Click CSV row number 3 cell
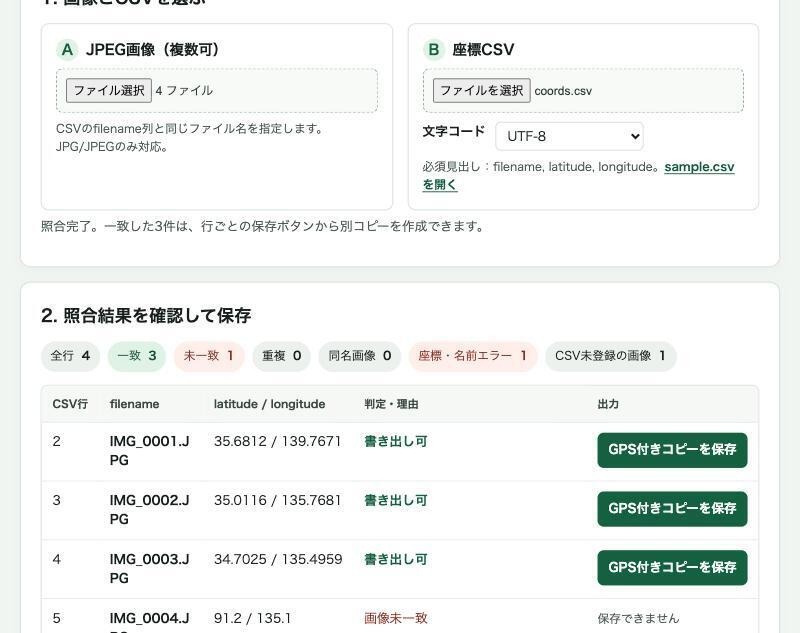 tap(56, 500)
